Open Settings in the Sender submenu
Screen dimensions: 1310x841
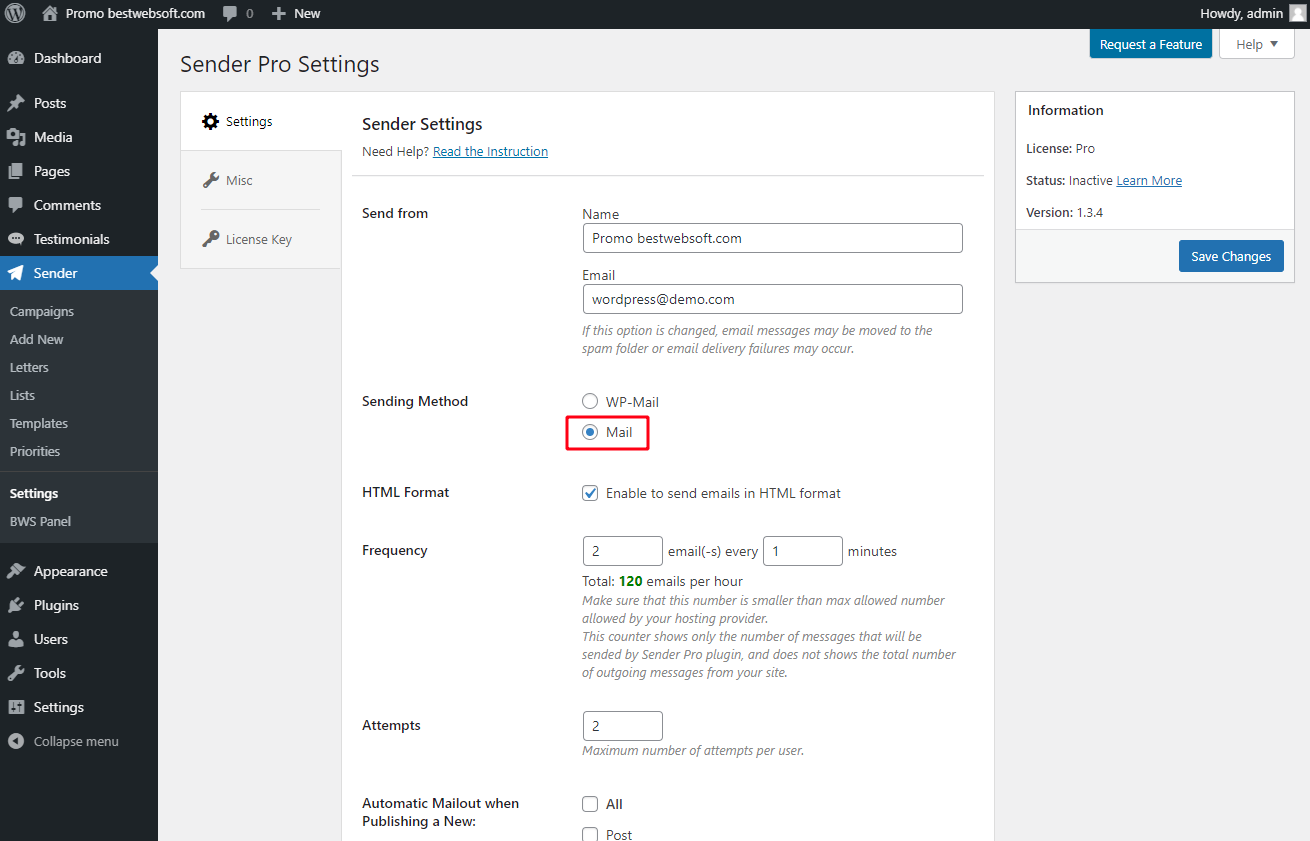[x=34, y=493]
